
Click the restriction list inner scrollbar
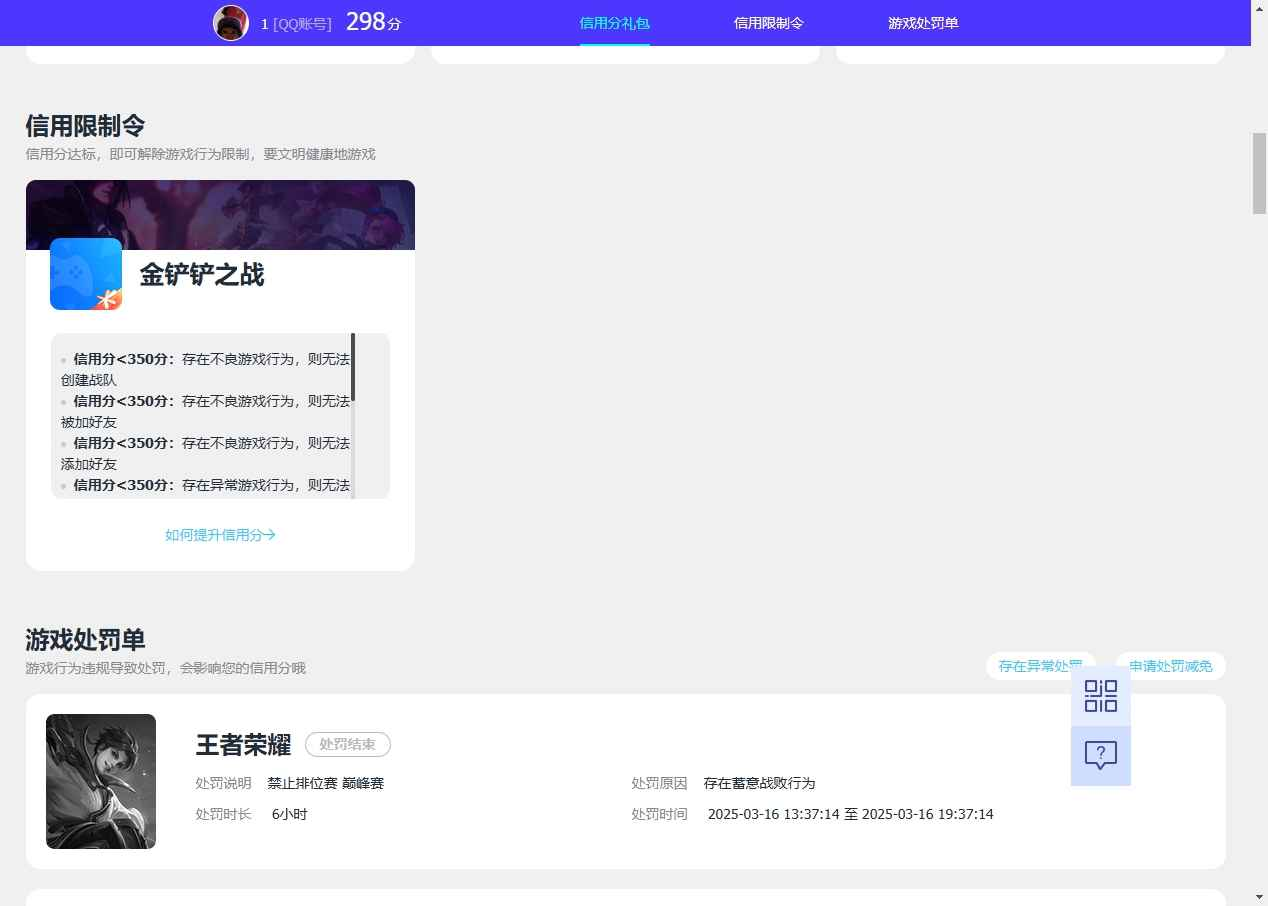pyautogui.click(x=353, y=368)
